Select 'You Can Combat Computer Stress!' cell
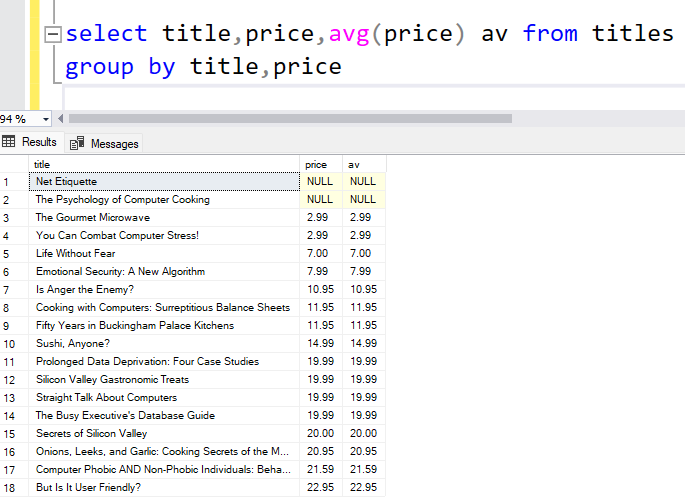Screen dimensions: 685x499 (164, 236)
